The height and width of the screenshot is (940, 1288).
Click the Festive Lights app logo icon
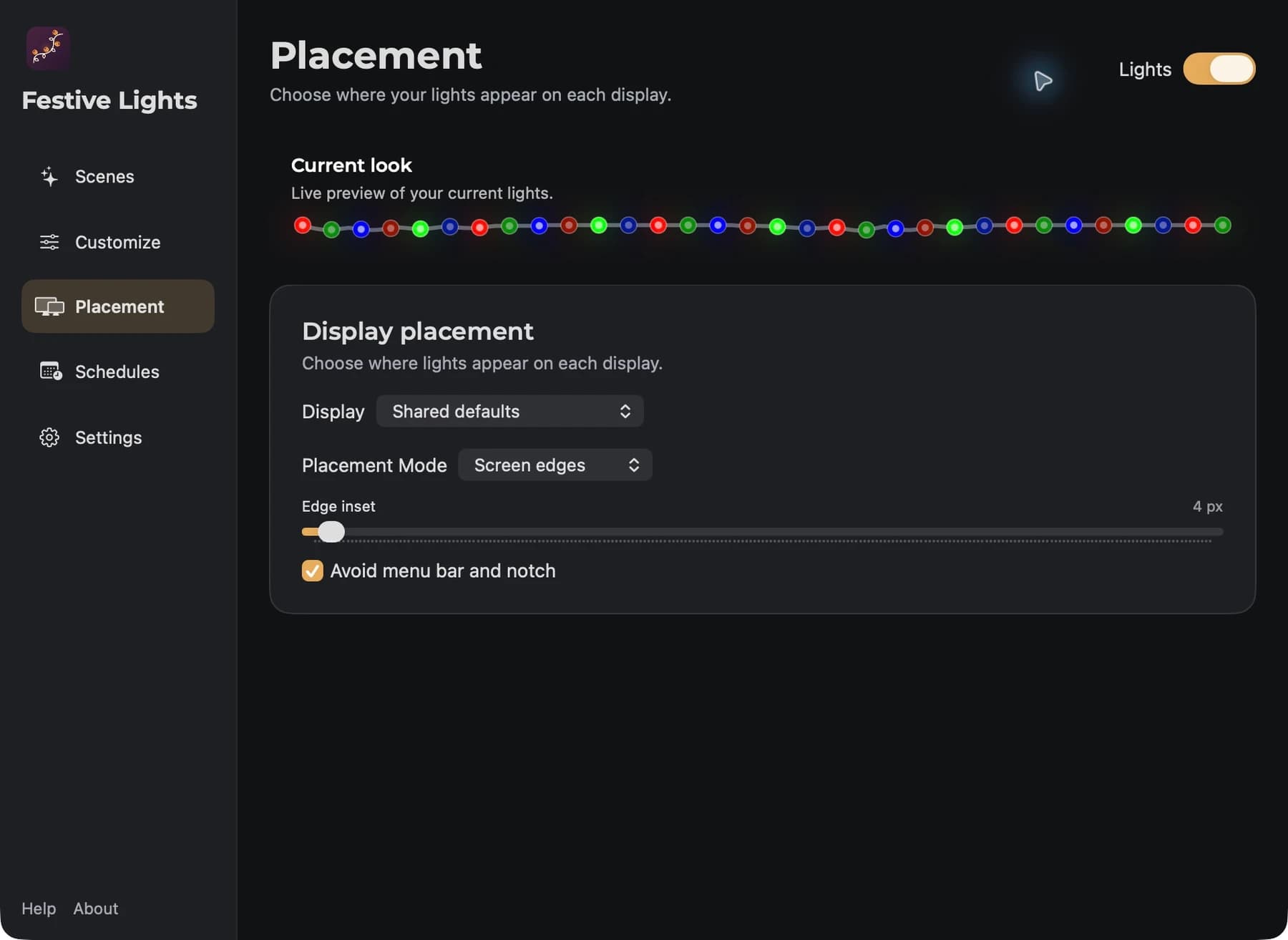coord(48,48)
